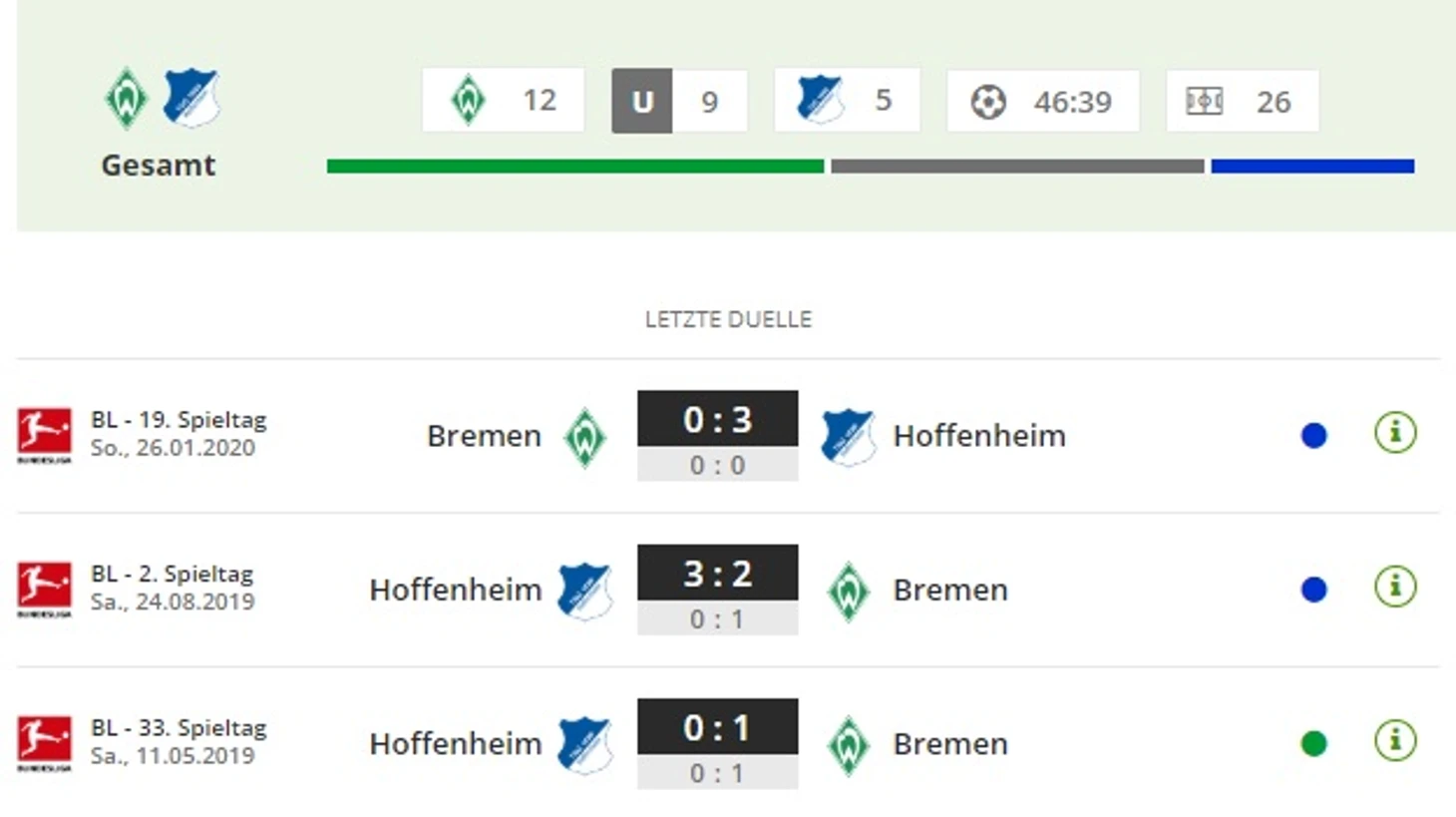Click the soccer ball goals icon 46:39
1456x817 pixels.
(988, 102)
